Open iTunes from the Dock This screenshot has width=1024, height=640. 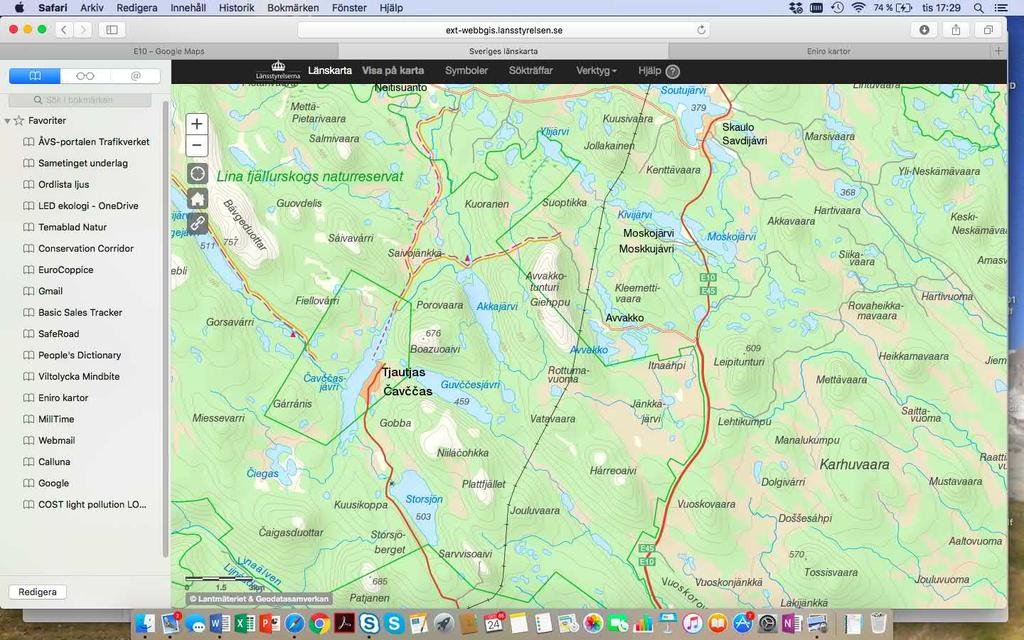coord(692,624)
